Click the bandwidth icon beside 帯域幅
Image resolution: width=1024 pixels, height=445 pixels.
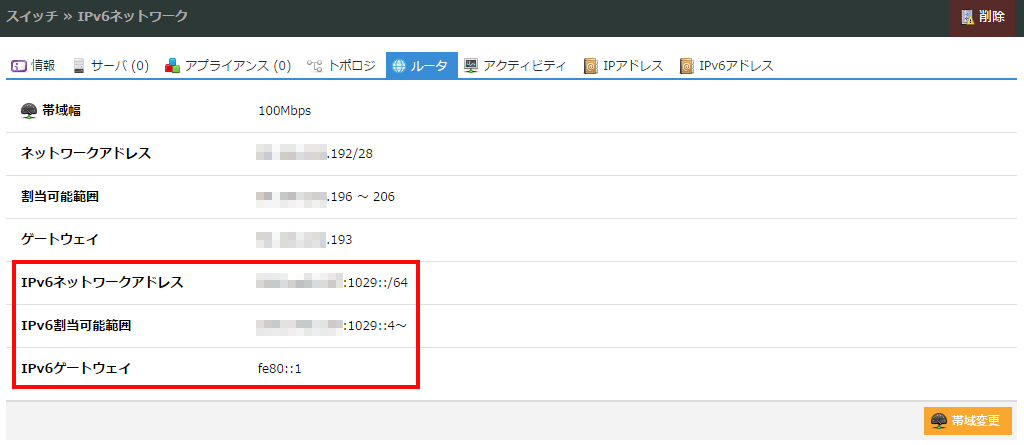29,110
